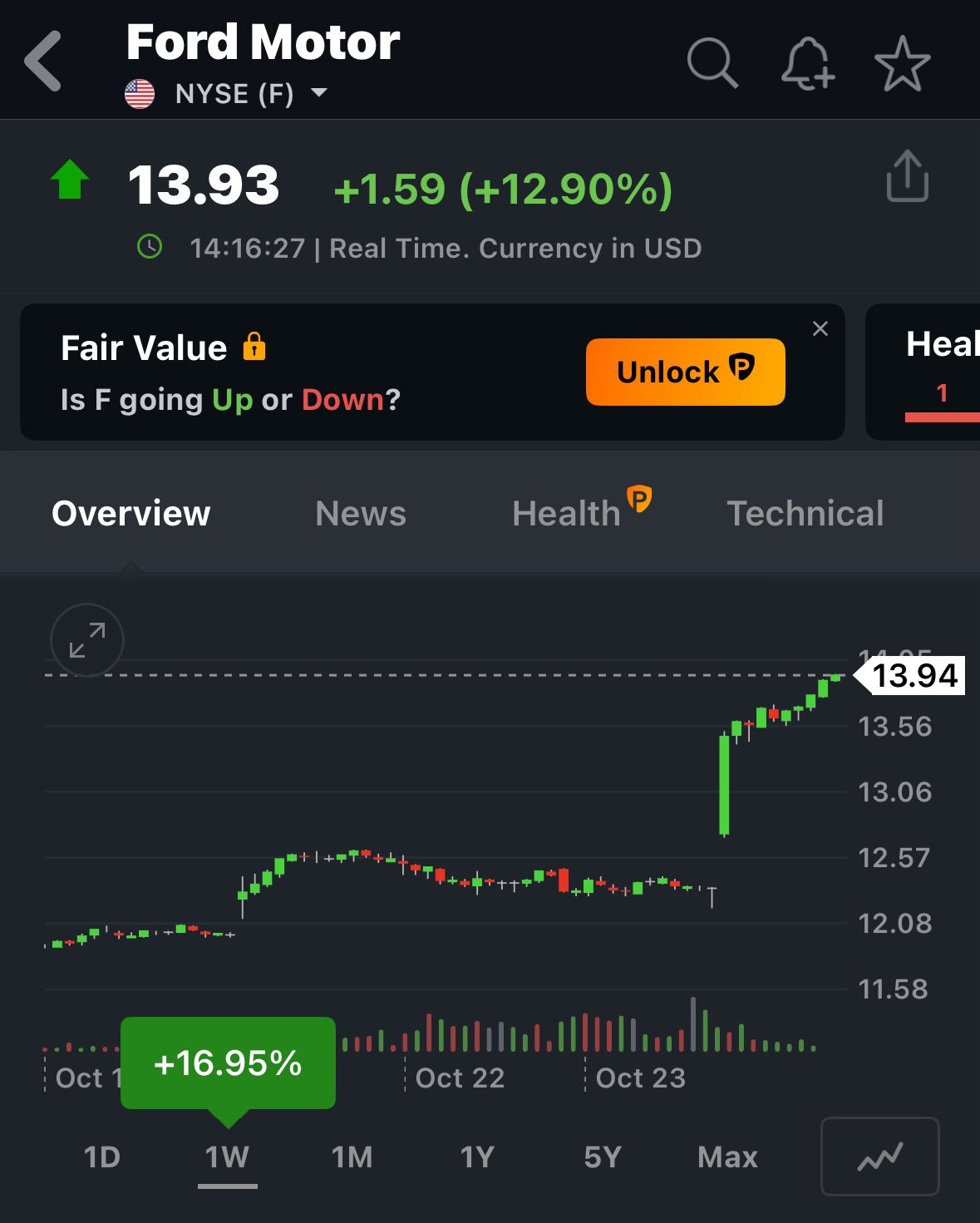The image size is (980, 1223).
Task: Go back using the left arrow
Action: tap(43, 61)
